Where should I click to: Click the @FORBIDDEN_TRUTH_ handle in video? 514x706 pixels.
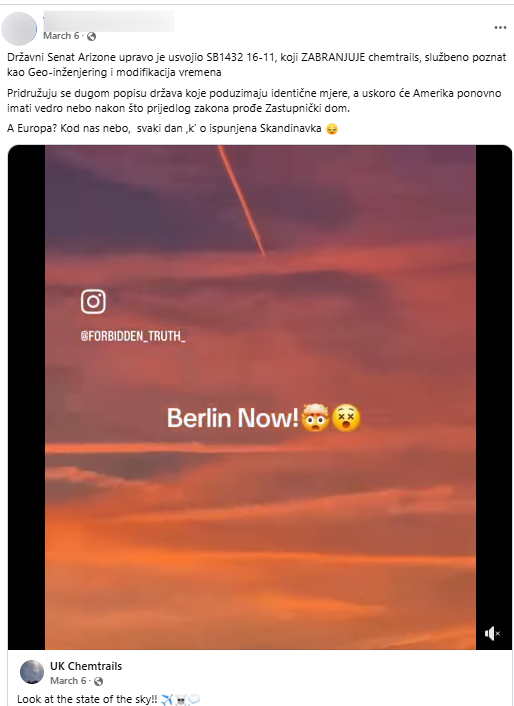click(x=133, y=336)
